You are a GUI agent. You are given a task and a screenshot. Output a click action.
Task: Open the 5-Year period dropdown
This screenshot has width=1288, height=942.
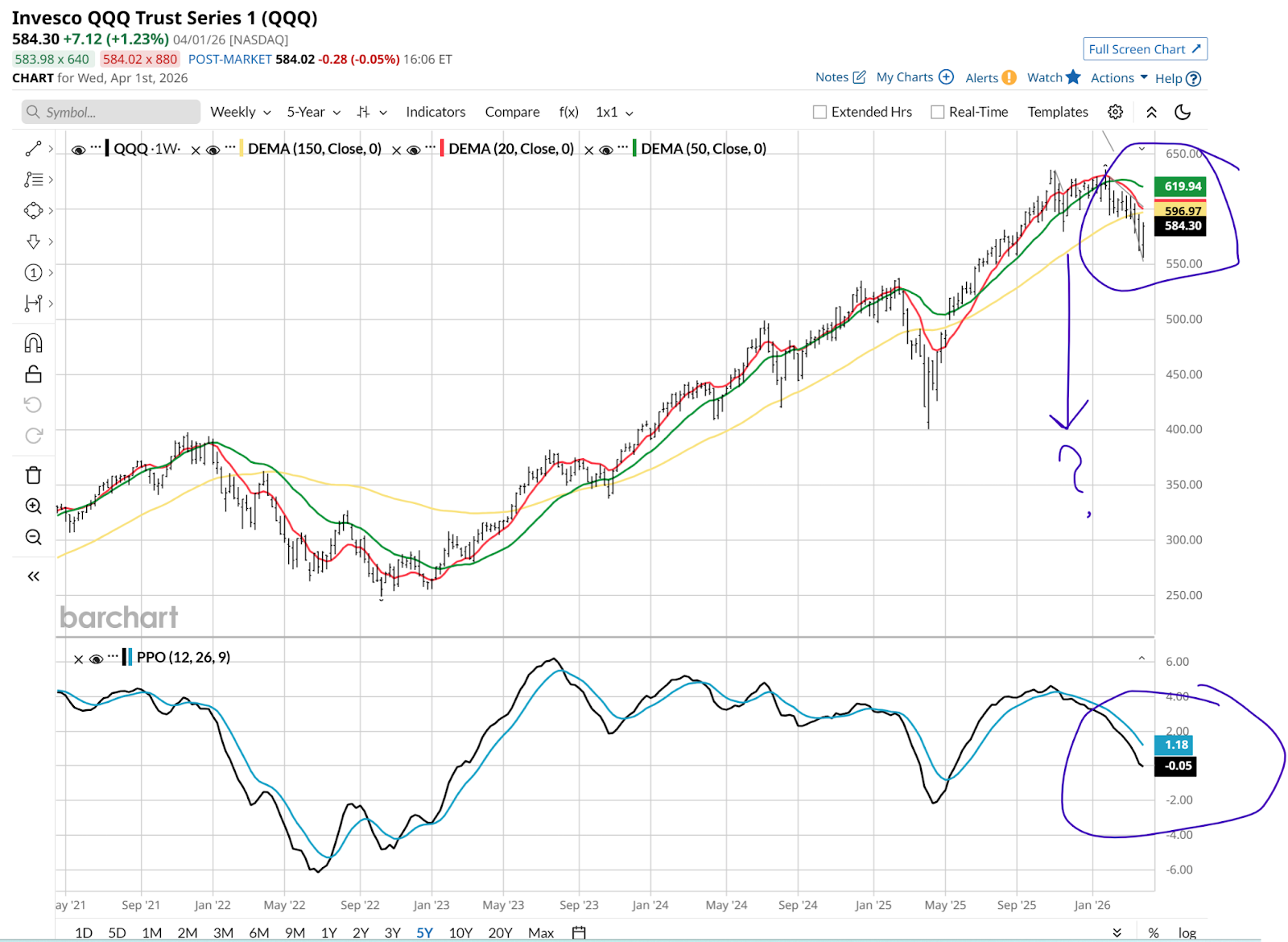314,112
